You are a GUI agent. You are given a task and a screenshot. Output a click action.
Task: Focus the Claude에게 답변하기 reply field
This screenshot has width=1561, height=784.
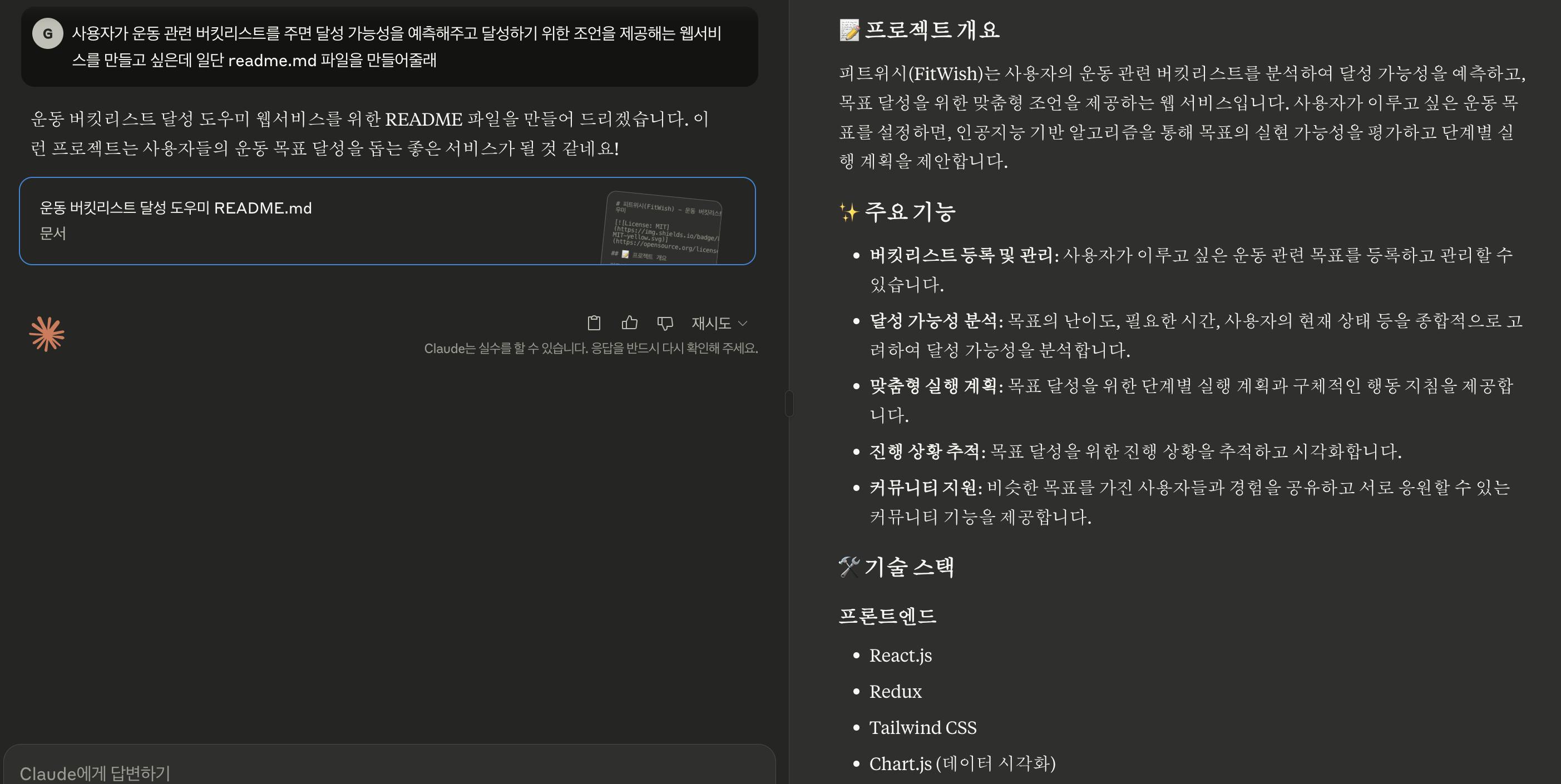click(x=95, y=773)
